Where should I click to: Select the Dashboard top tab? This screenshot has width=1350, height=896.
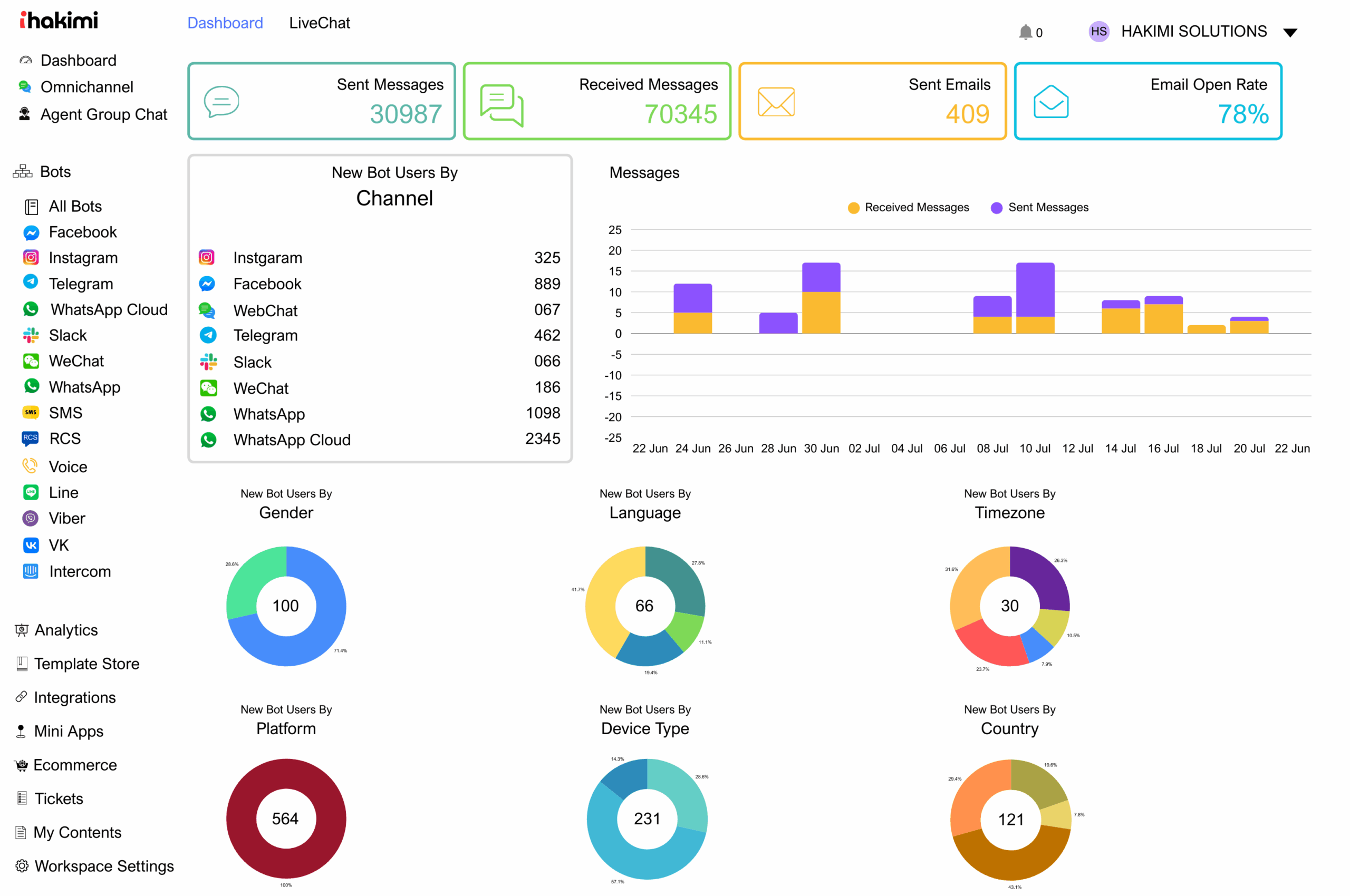pos(225,23)
